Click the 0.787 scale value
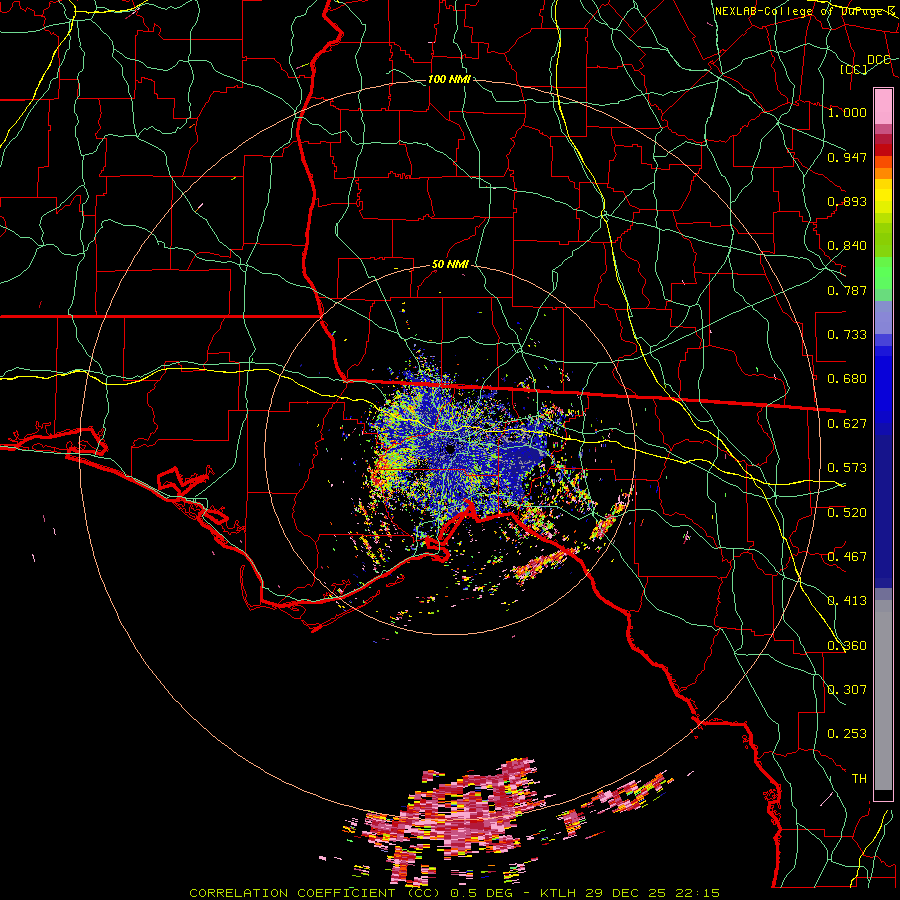900x900 pixels. coord(847,290)
